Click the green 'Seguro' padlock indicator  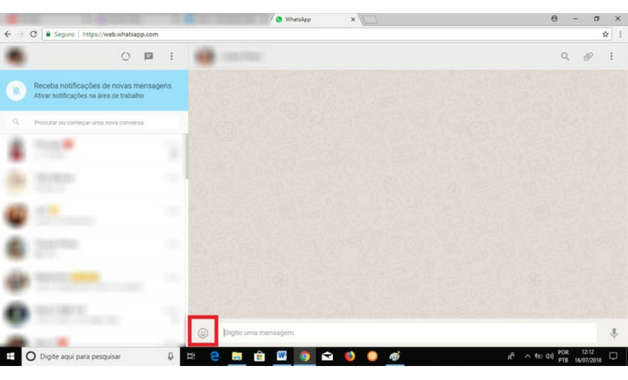[60, 34]
